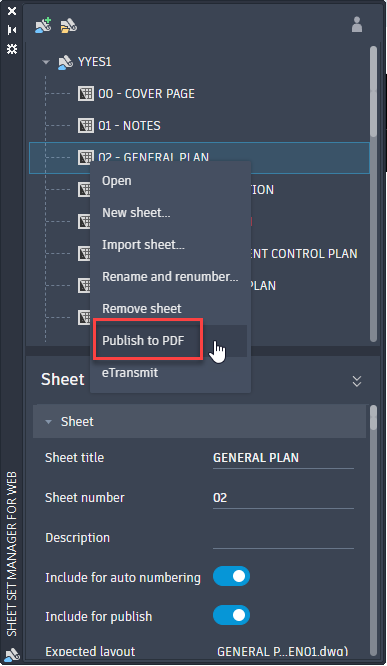Collapse the Sheet properties section
Viewport: 387px width, 666px height.
pos(48,422)
